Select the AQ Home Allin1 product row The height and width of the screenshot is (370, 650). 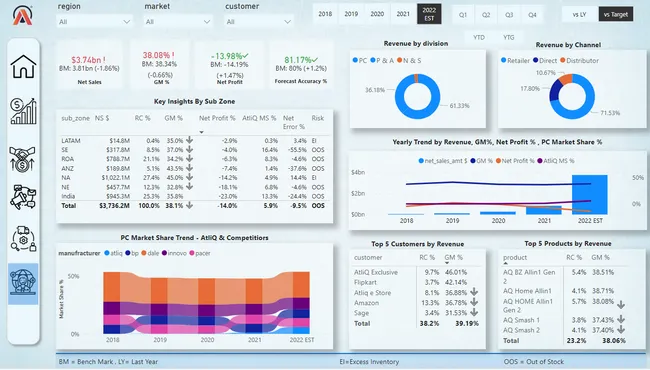pos(564,291)
